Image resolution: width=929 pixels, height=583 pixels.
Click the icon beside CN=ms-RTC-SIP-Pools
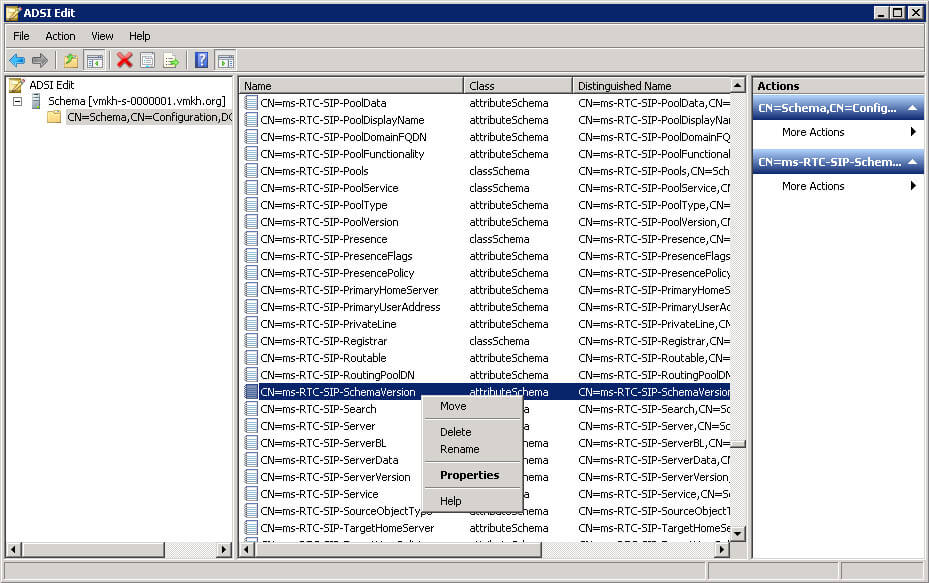251,171
